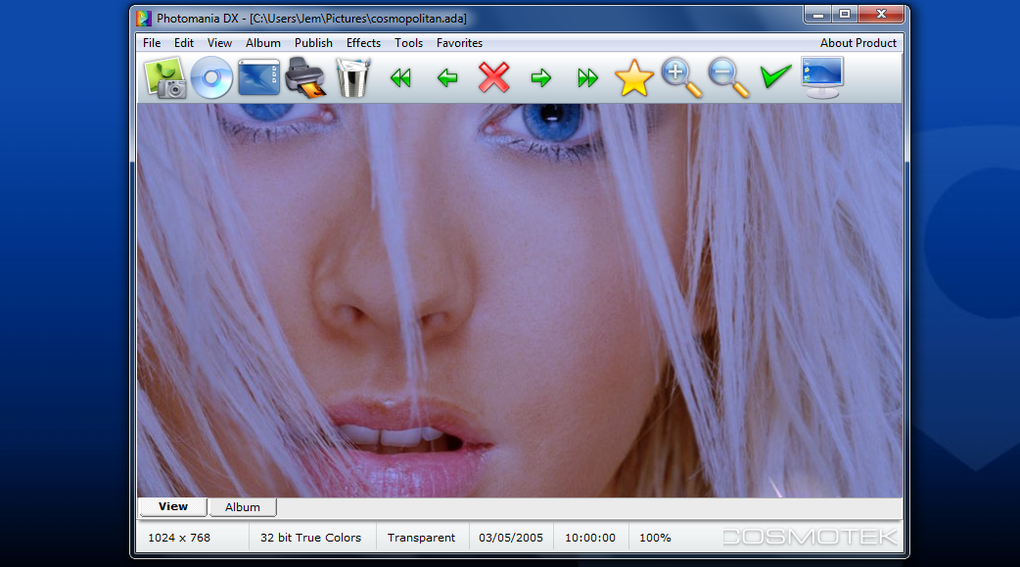Click the blue screen slideshow icon
This screenshot has width=1020, height=567.
pos(259,77)
